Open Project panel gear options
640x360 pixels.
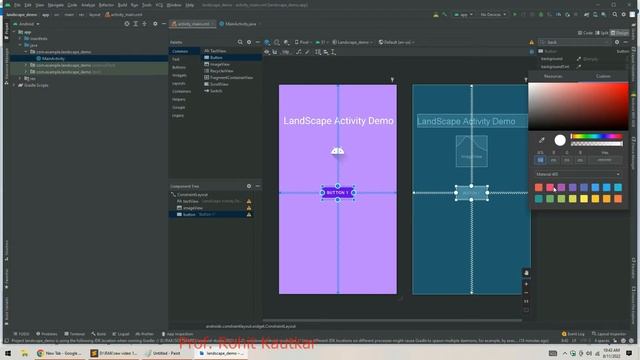[x=155, y=24]
